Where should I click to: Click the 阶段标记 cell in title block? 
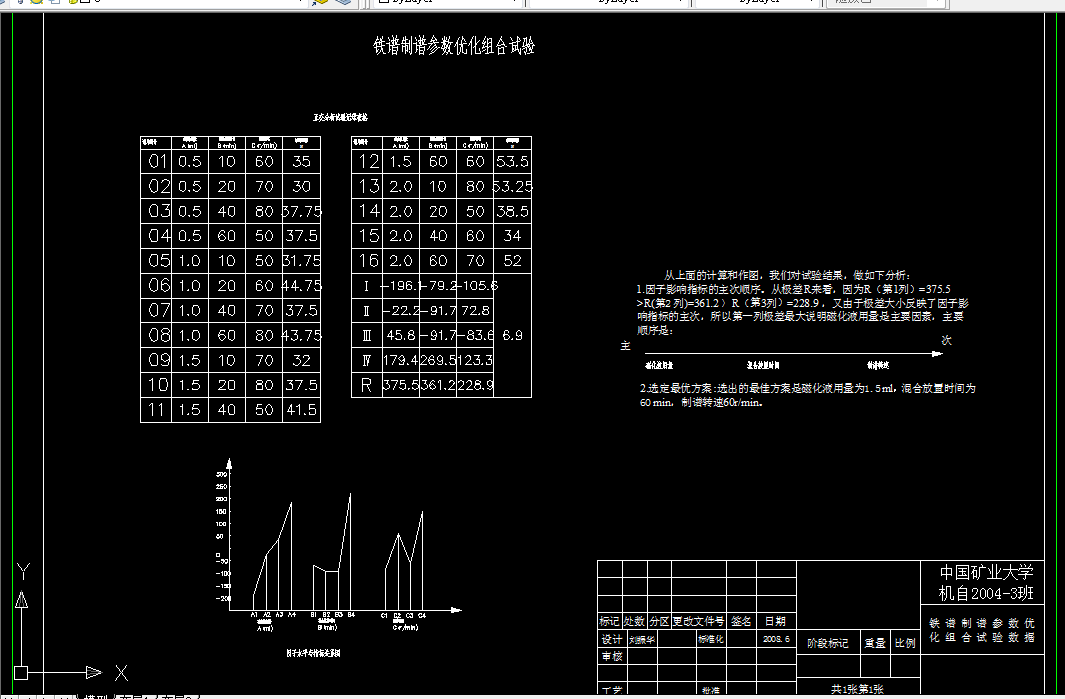[828, 643]
